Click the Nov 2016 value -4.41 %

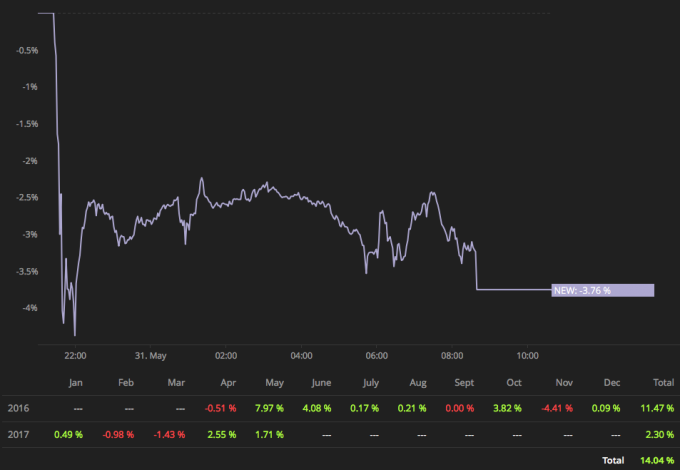(x=557, y=408)
